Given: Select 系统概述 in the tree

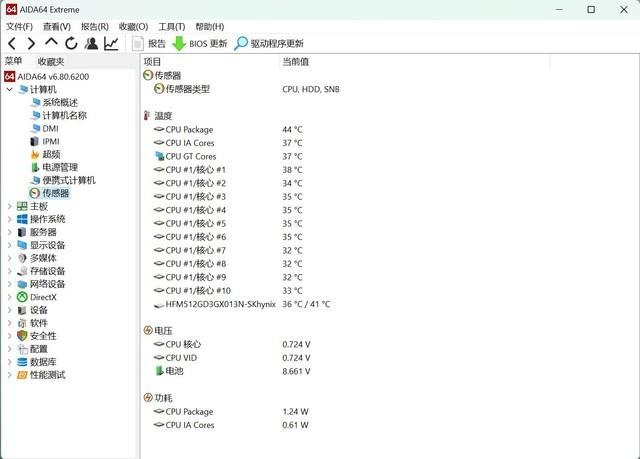Looking at the screenshot, I should (60, 102).
